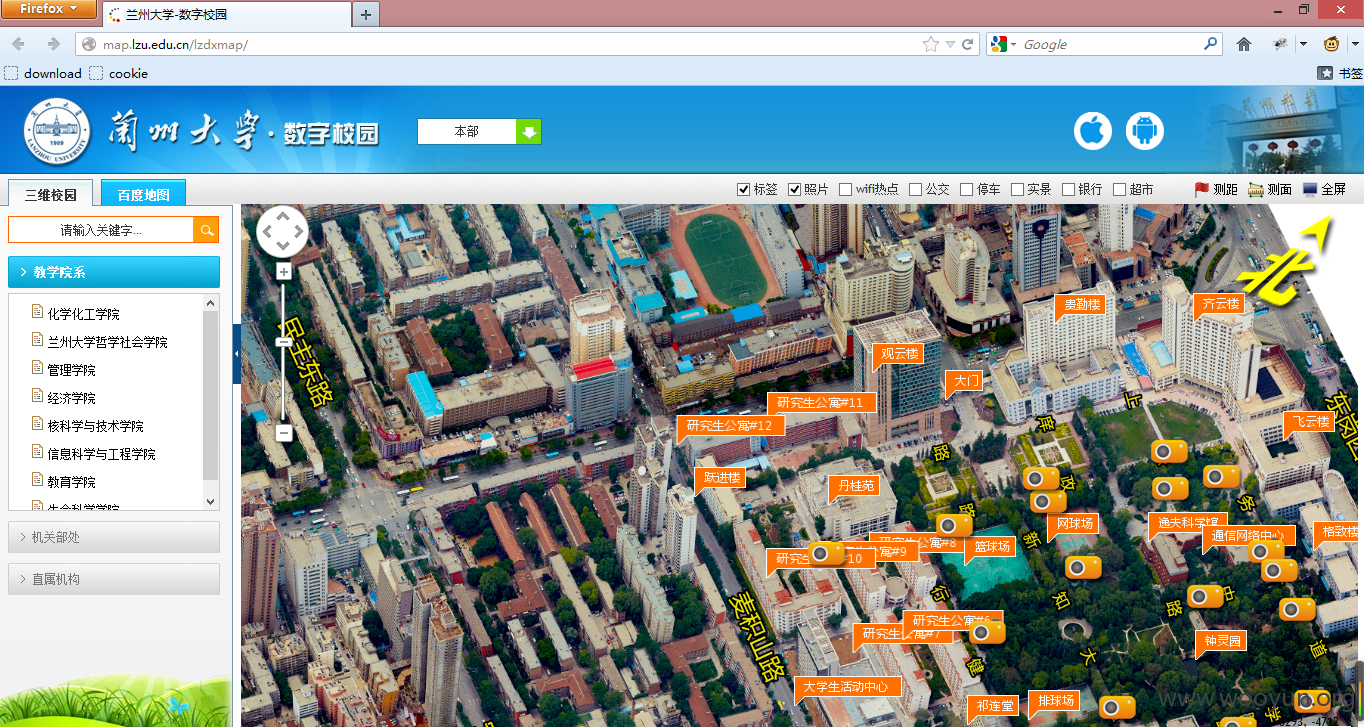Viewport: 1364px width, 727px height.
Task: Enable the 公交 bus checkbox
Action: [915, 189]
